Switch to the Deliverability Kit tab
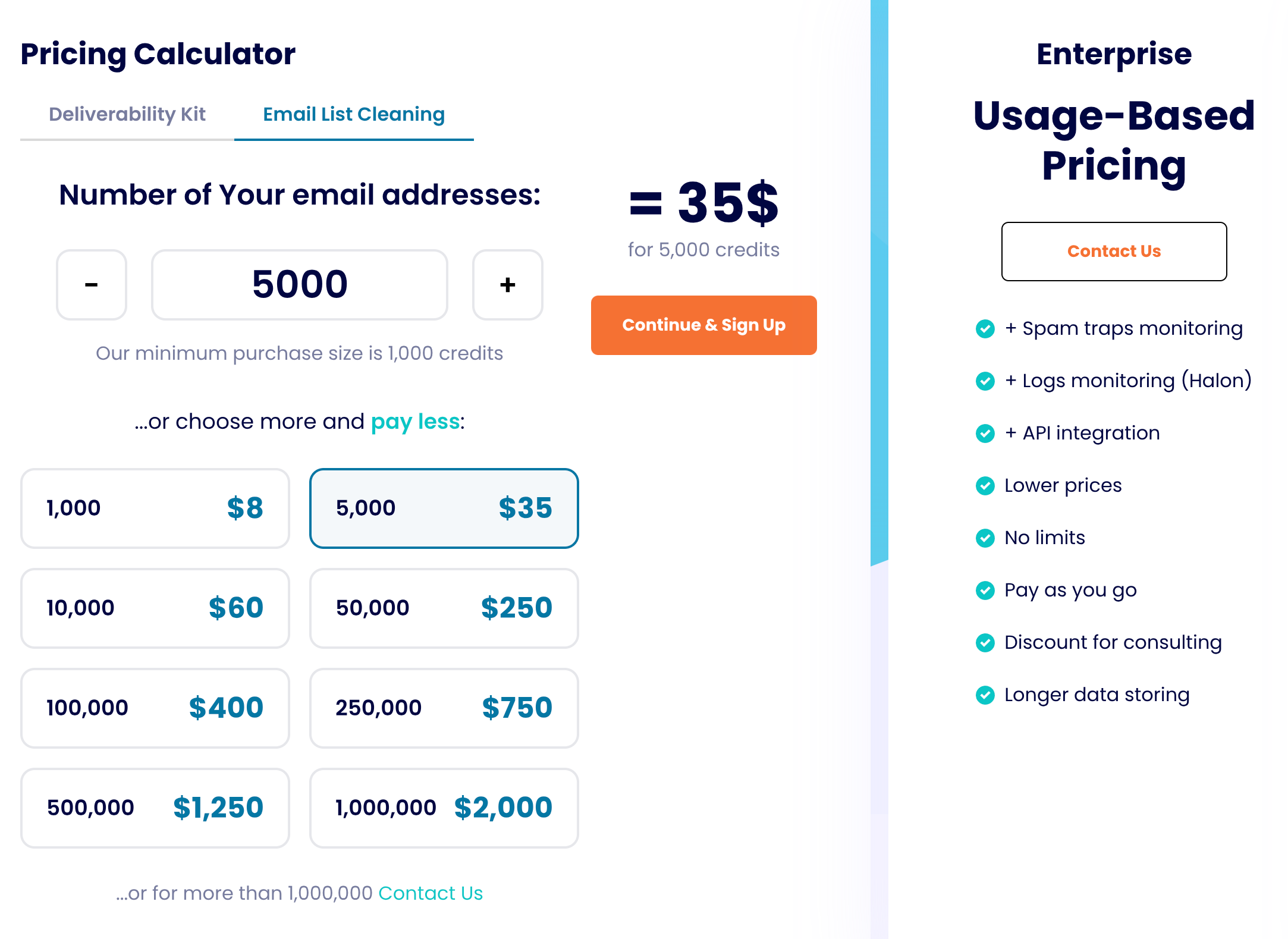The height and width of the screenshot is (939, 1288). click(x=127, y=114)
